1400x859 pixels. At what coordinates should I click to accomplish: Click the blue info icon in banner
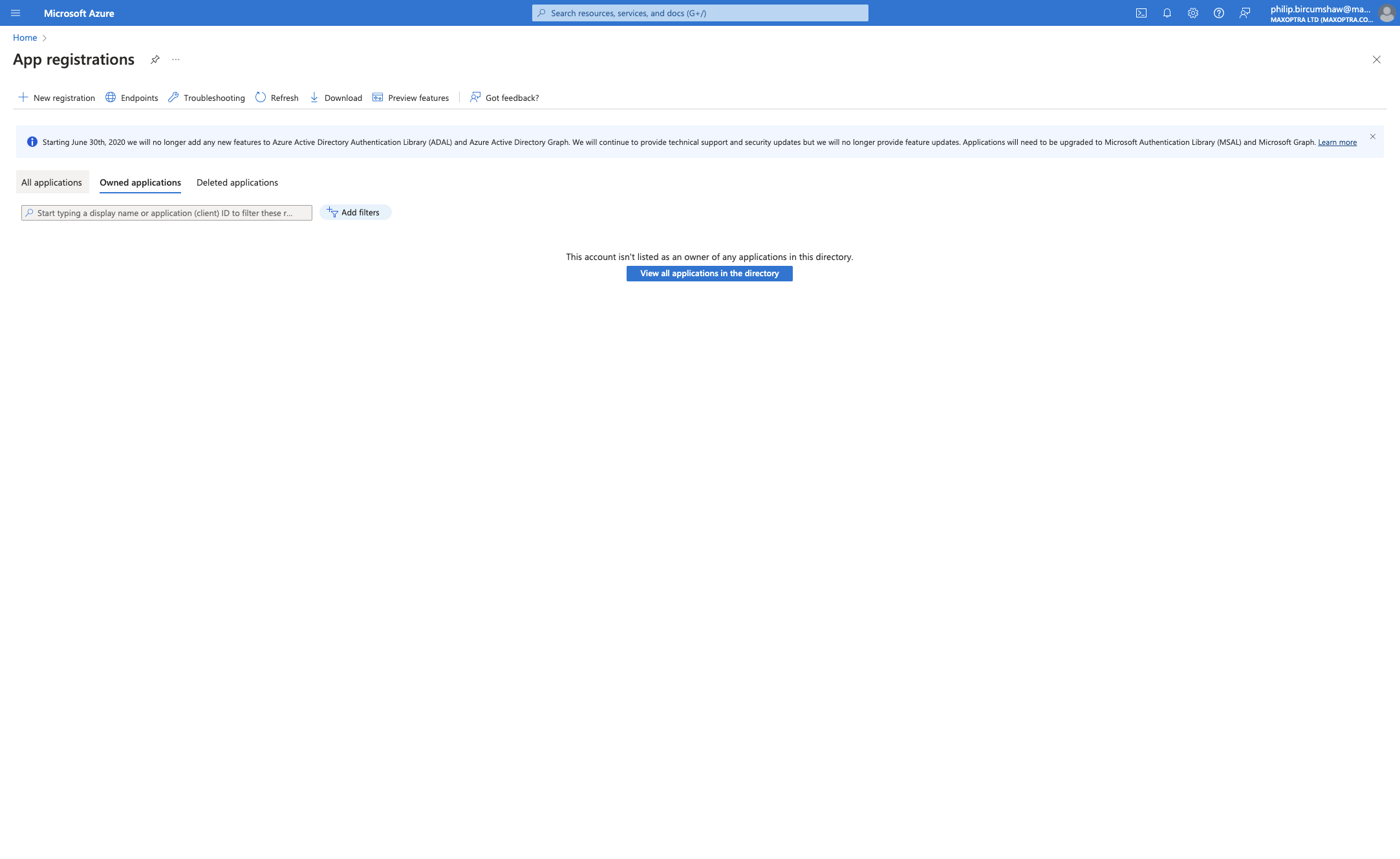pos(32,142)
